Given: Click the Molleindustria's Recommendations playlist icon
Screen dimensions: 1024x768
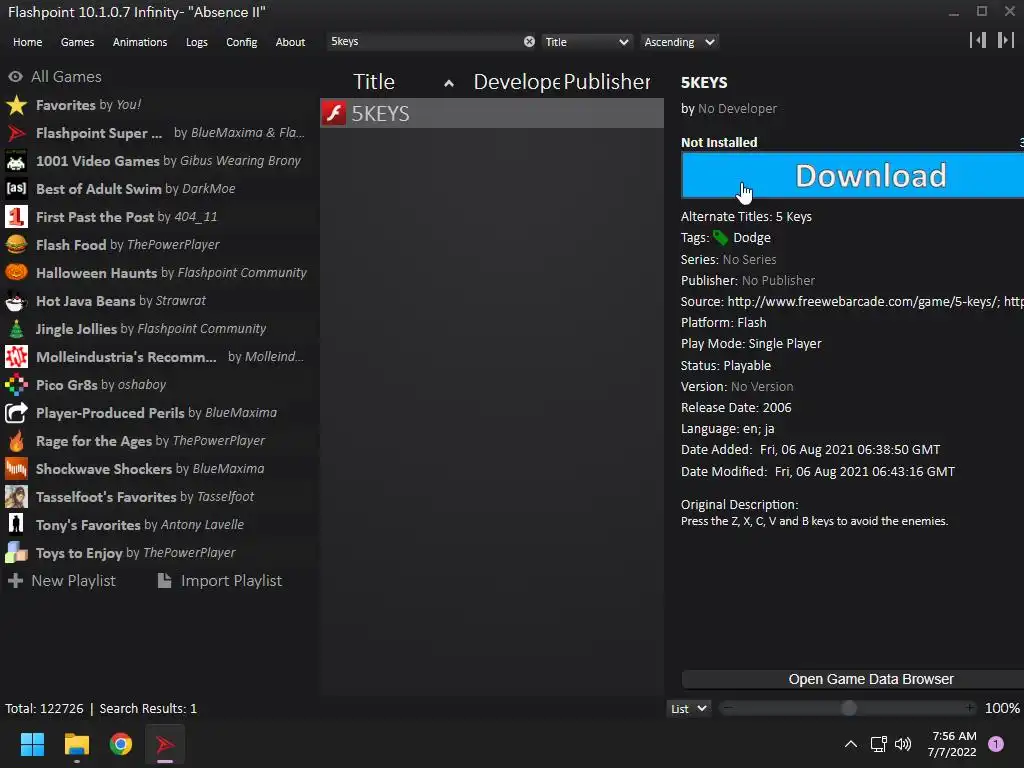Looking at the screenshot, I should click(x=16, y=357).
